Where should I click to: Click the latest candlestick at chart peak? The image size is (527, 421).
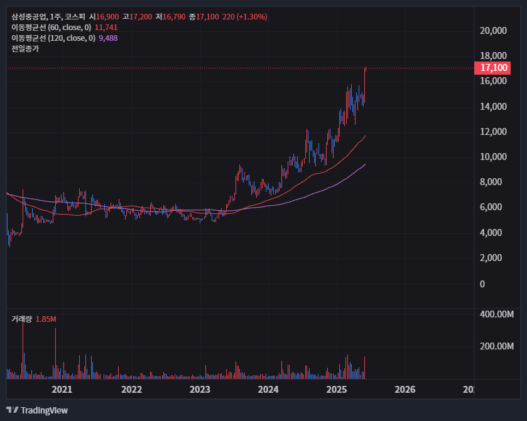click(365, 84)
